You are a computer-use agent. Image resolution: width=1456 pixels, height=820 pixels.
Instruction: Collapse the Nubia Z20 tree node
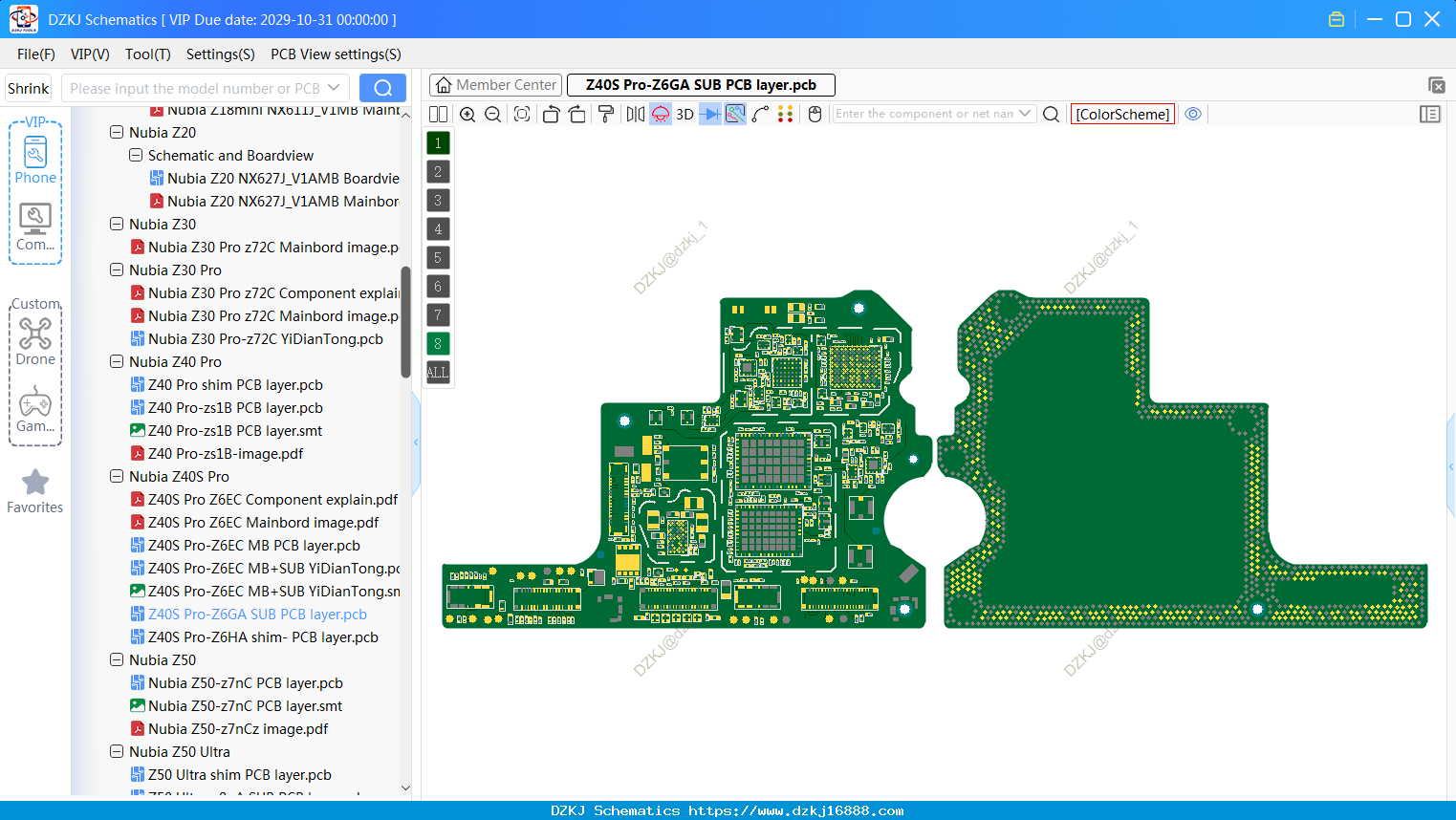[x=117, y=132]
